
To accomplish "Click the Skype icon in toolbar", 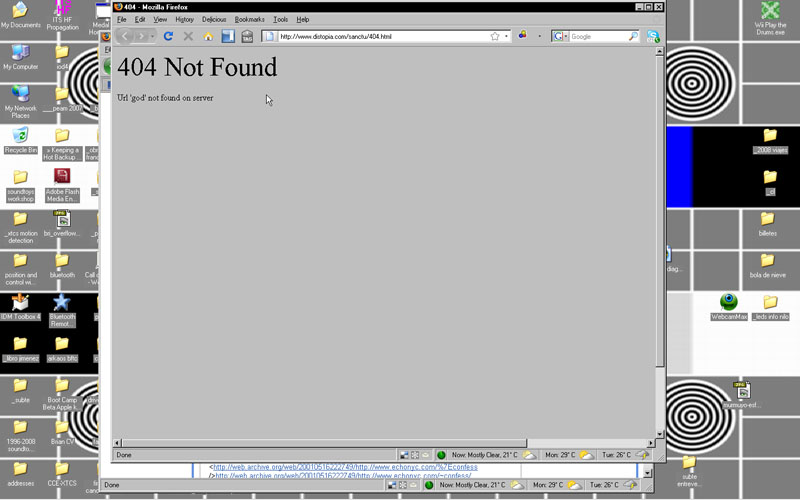I will (653, 37).
